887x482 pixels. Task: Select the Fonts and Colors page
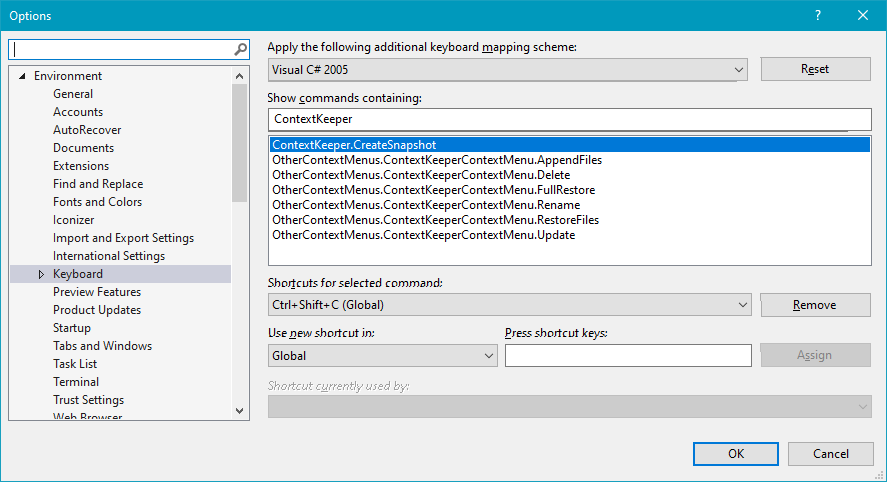coord(97,202)
